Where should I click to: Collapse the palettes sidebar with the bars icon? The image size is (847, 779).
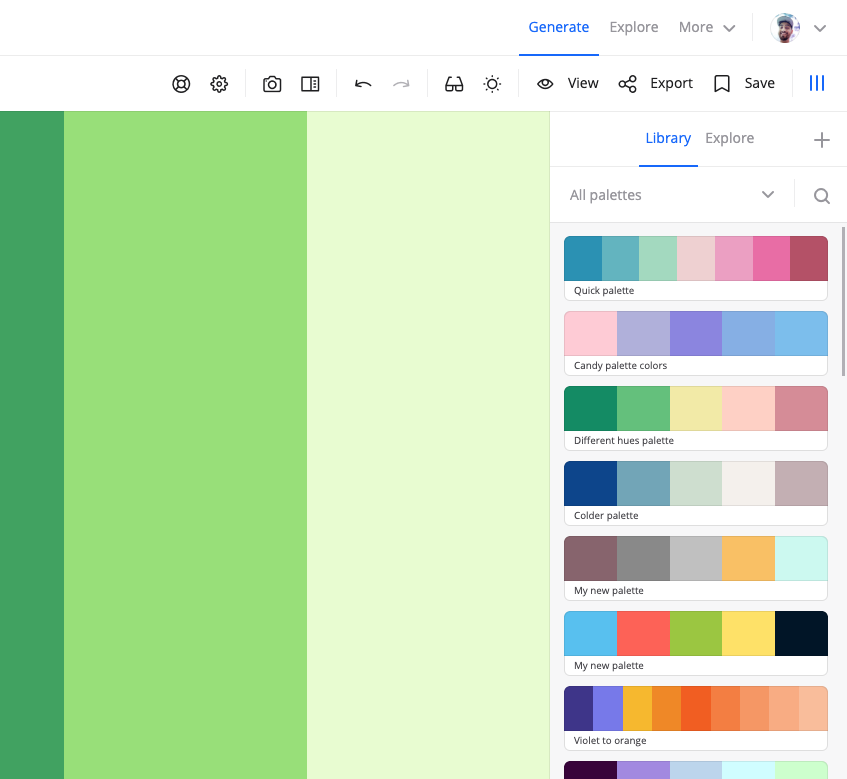(817, 83)
